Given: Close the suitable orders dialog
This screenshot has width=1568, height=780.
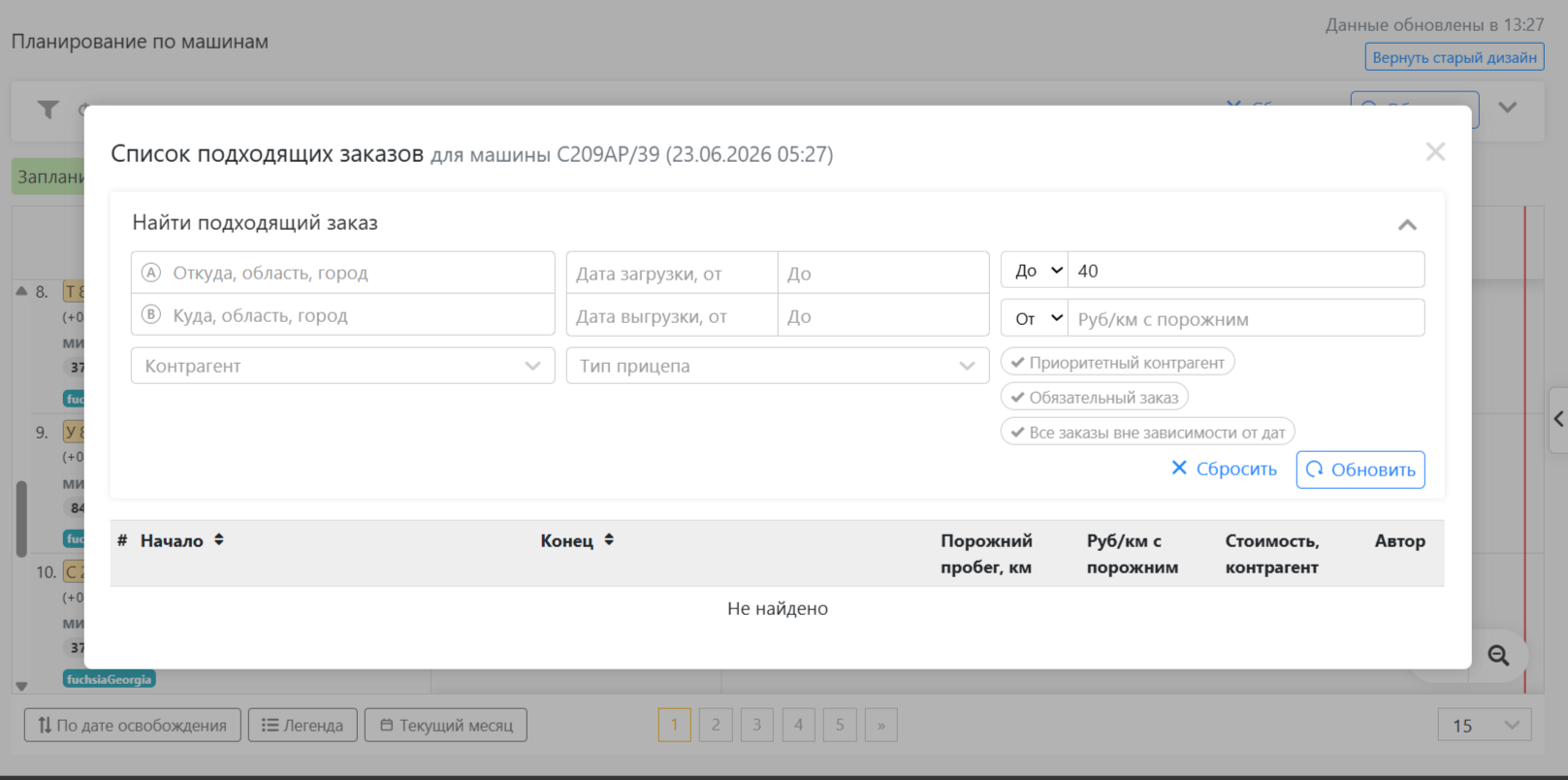Looking at the screenshot, I should click(x=1435, y=152).
